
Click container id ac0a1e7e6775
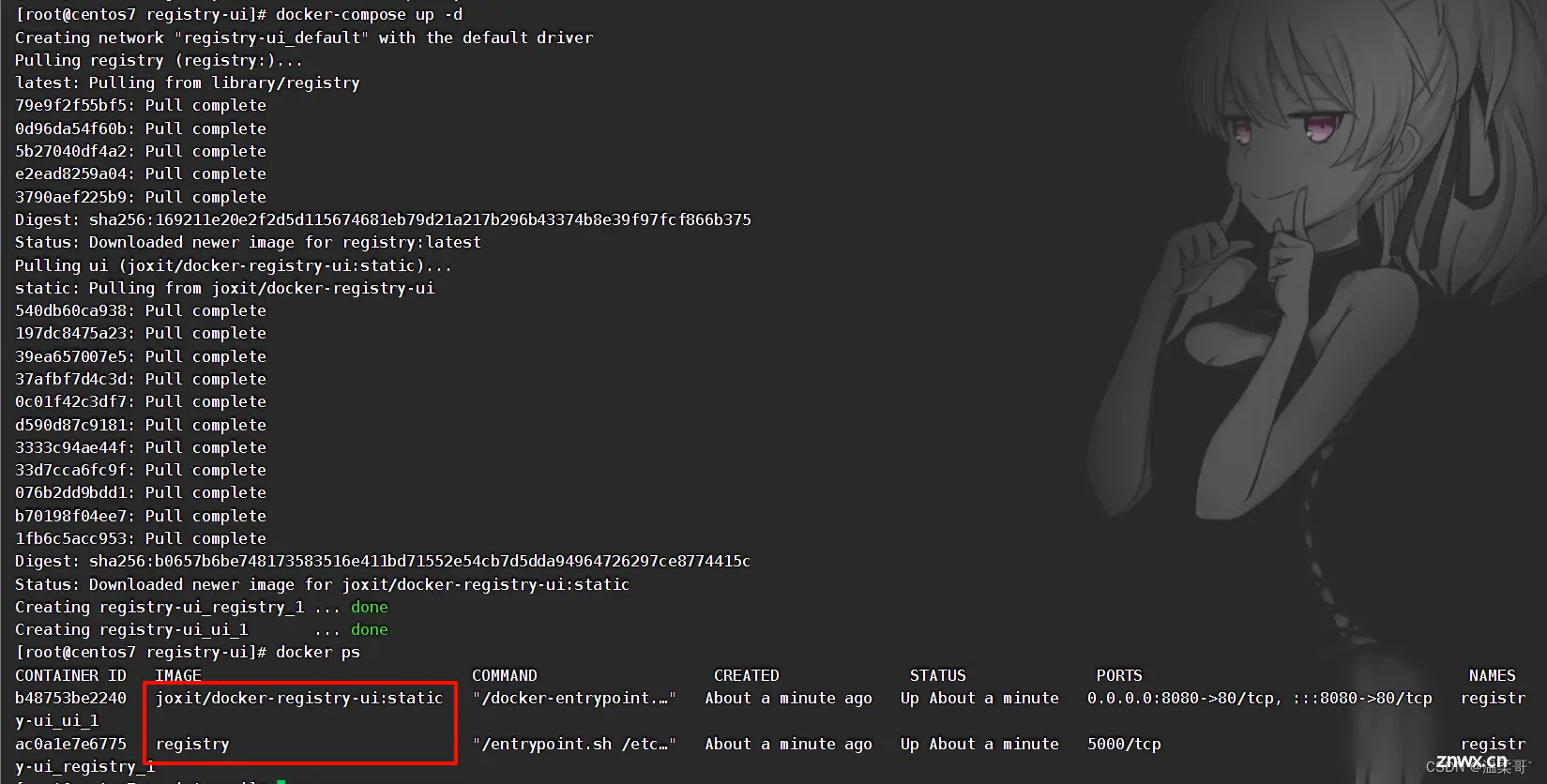click(70, 744)
